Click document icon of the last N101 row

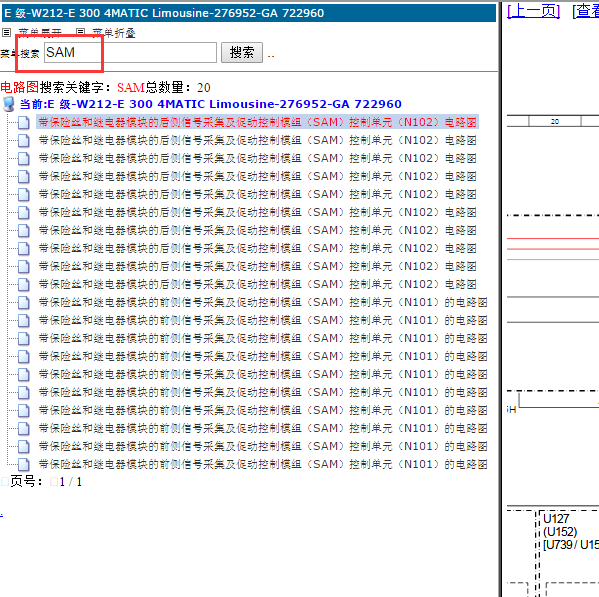pos(24,464)
